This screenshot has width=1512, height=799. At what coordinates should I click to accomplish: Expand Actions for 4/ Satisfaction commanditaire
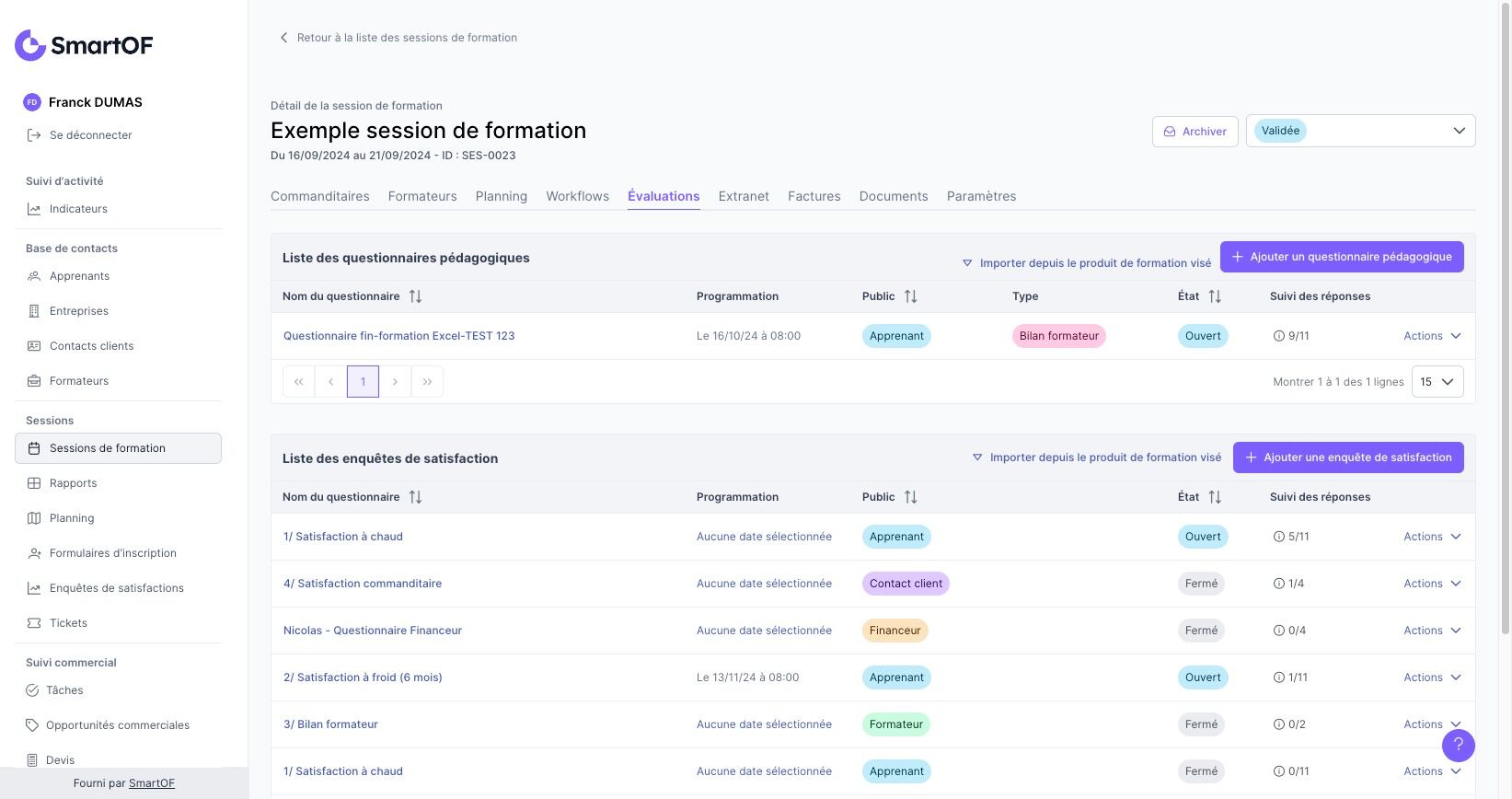tap(1432, 584)
